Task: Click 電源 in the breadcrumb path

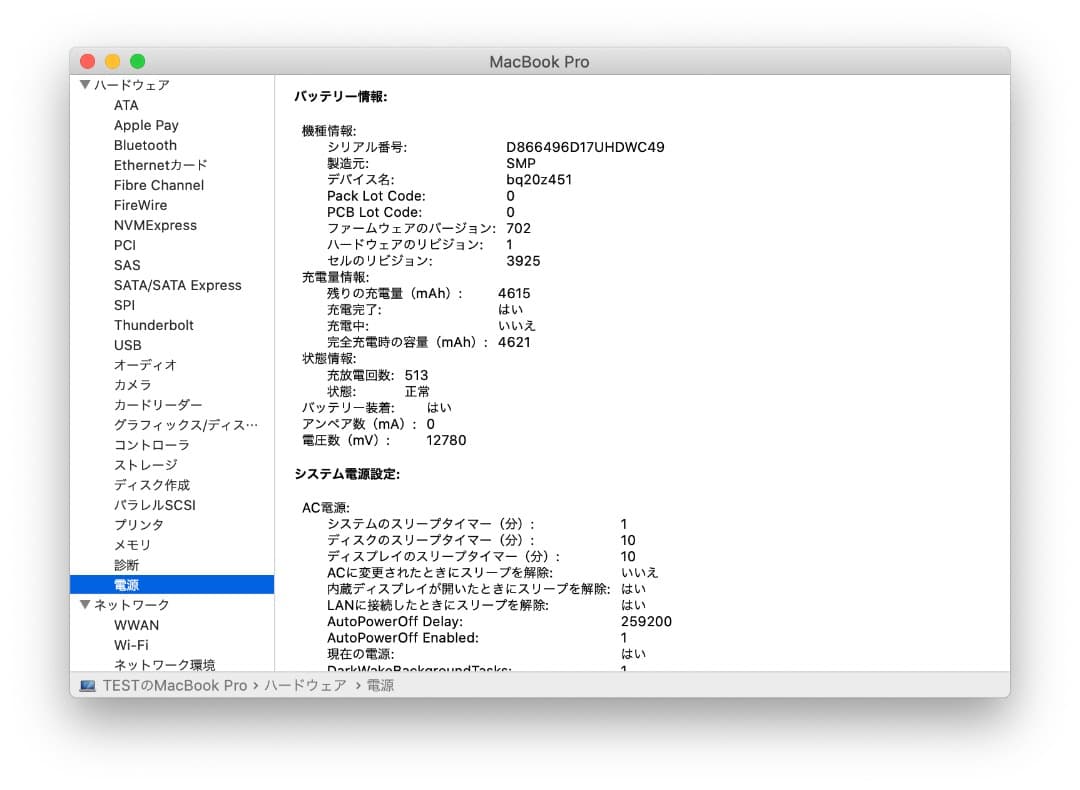Action: [x=381, y=685]
